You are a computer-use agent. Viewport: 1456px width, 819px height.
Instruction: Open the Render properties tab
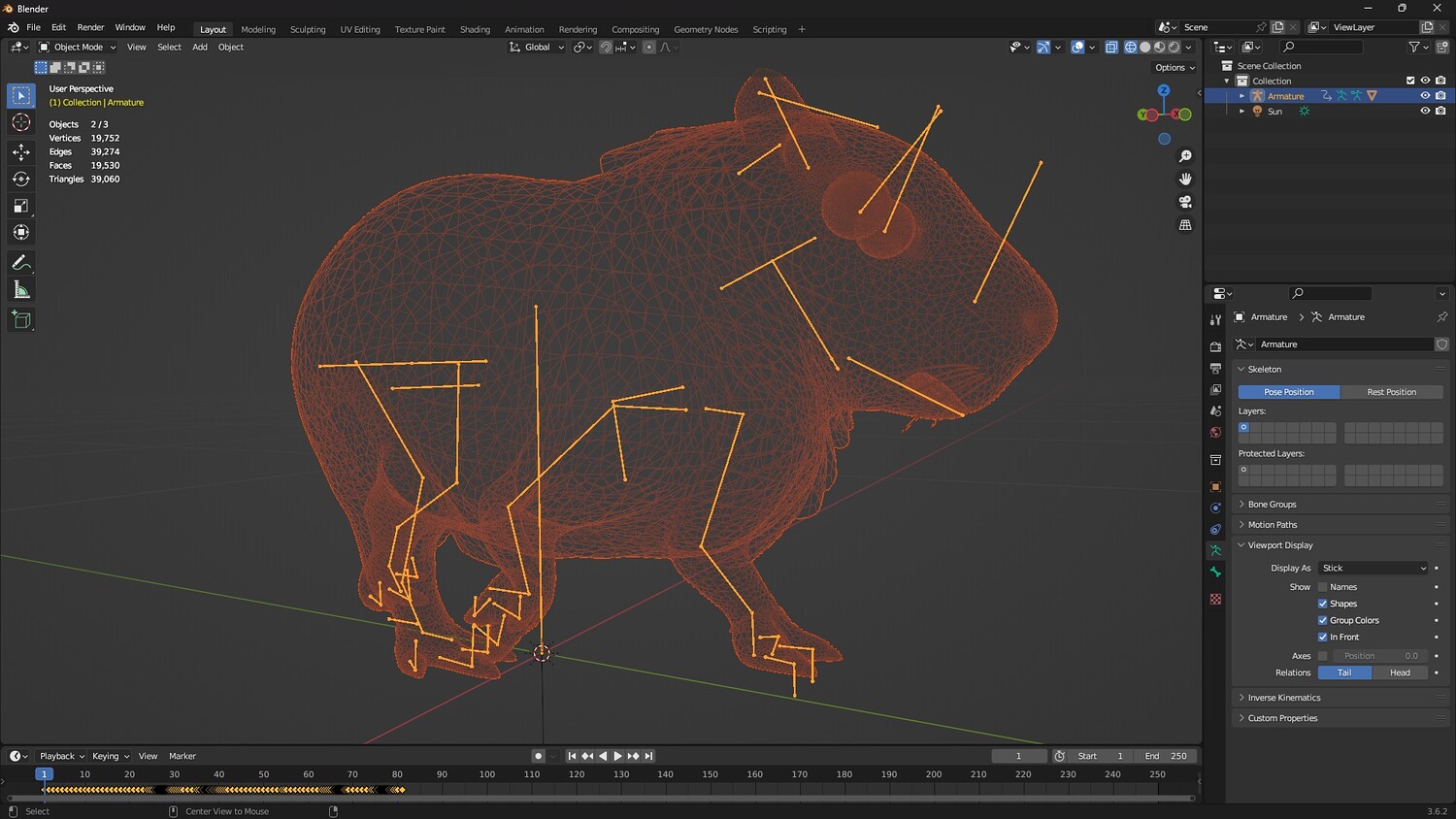[x=1215, y=346]
